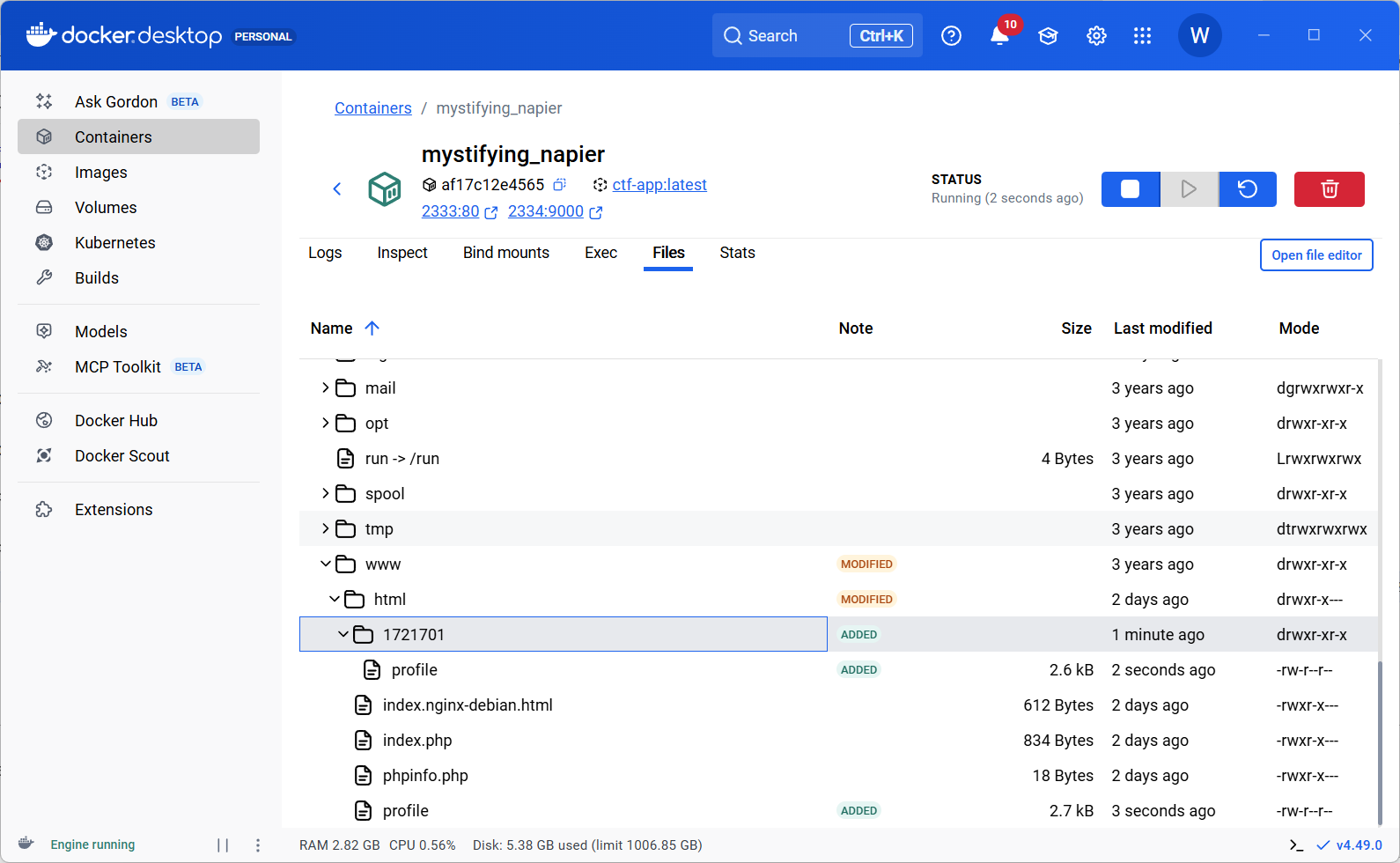The width and height of the screenshot is (1400, 863).
Task: Pause the Docker engine
Action: coord(223,845)
